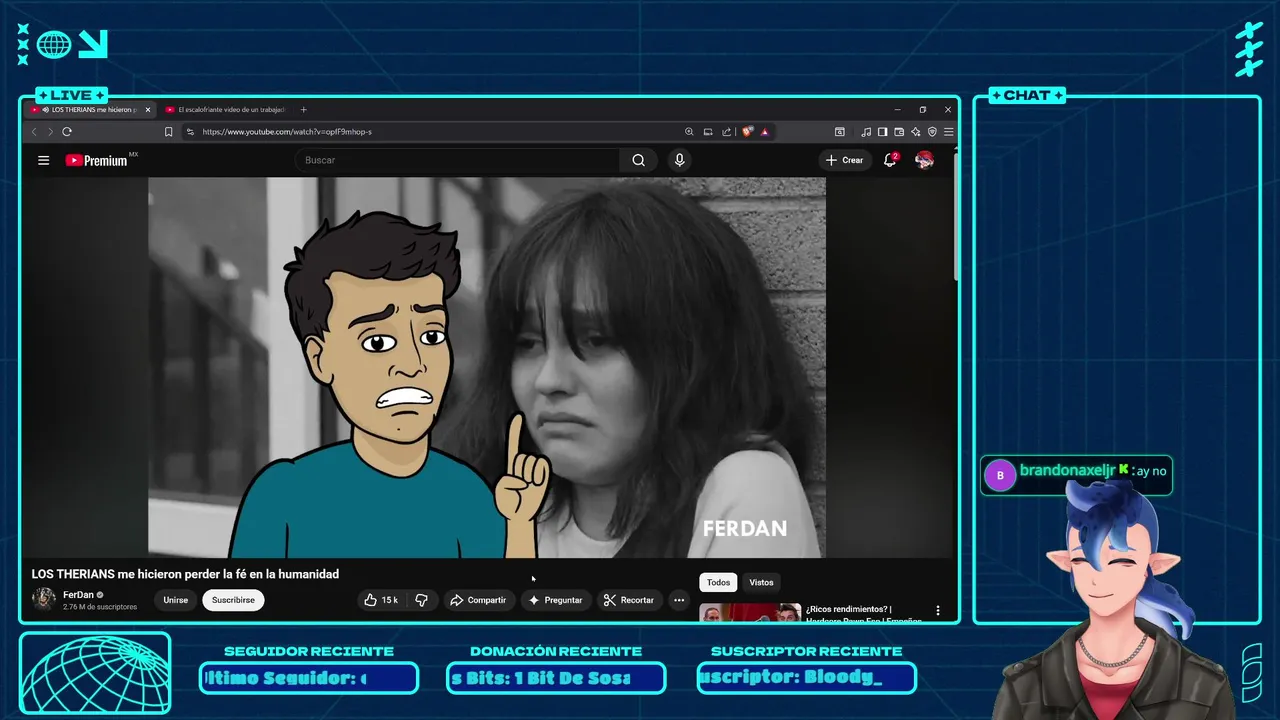Open the YouTube hamburger guide menu

point(43,160)
